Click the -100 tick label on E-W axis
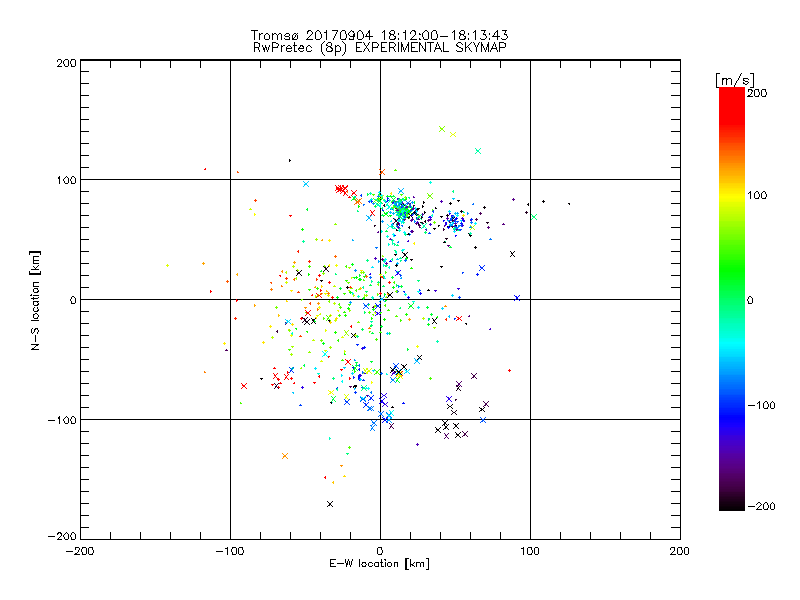The width and height of the screenshot is (800, 600). pos(230,551)
